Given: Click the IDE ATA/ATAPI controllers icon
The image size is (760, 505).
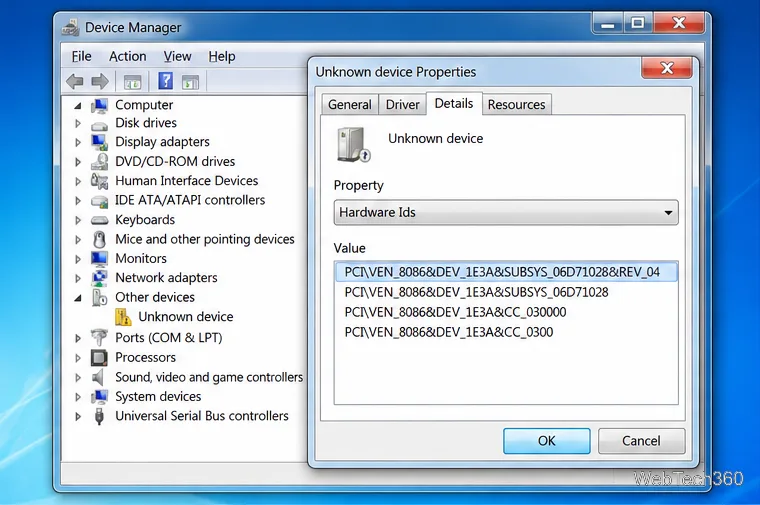Looking at the screenshot, I should click(100, 201).
